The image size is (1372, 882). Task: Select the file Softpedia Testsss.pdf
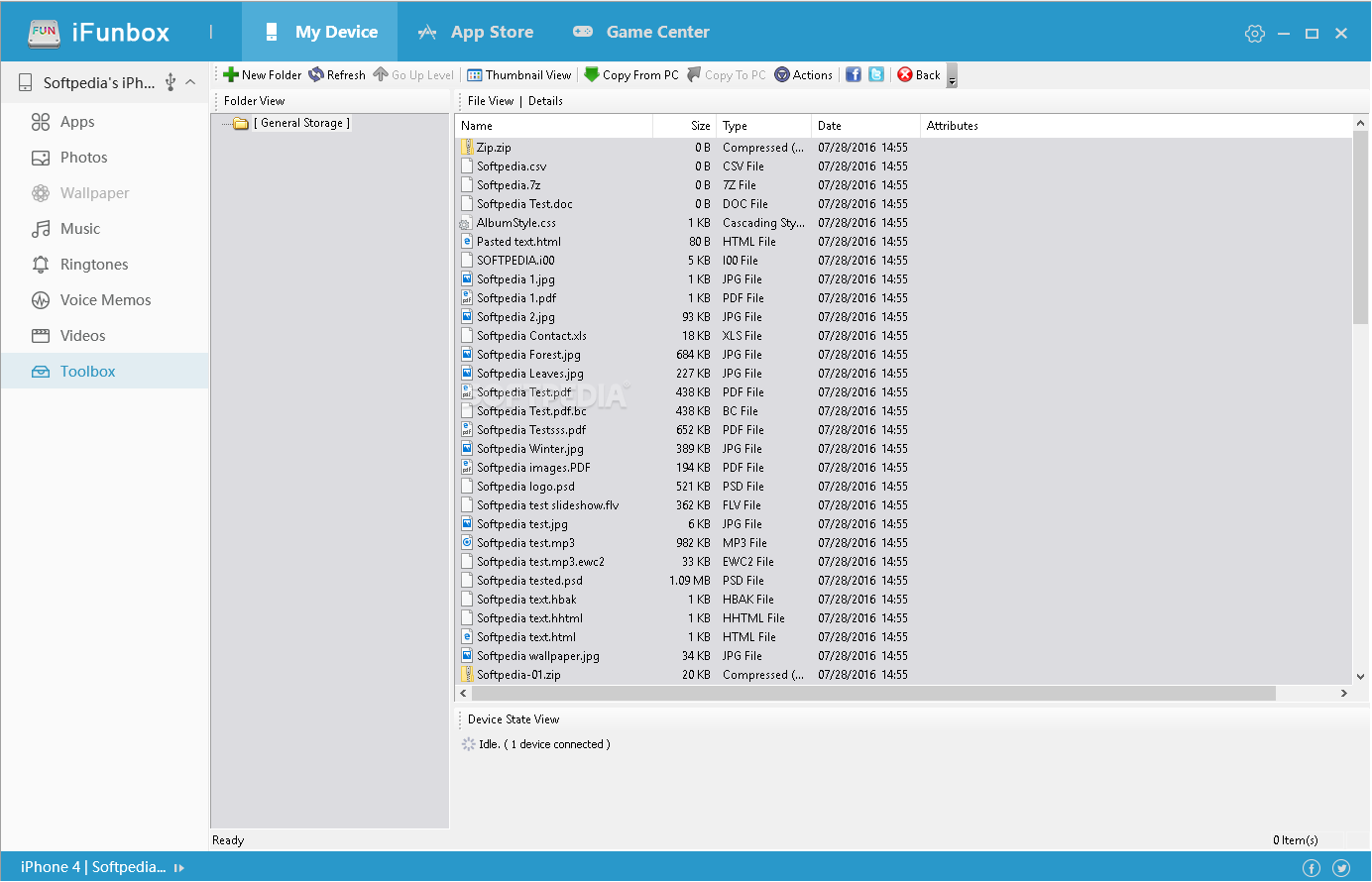coord(531,430)
